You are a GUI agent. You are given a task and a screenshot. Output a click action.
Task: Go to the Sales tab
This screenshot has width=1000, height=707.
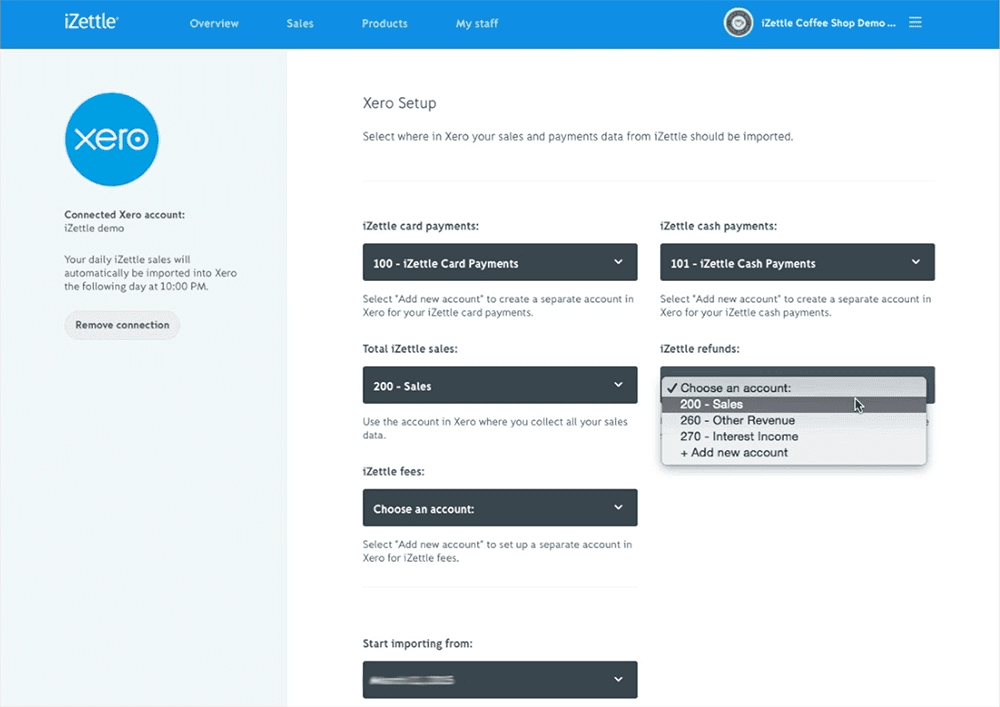300,24
